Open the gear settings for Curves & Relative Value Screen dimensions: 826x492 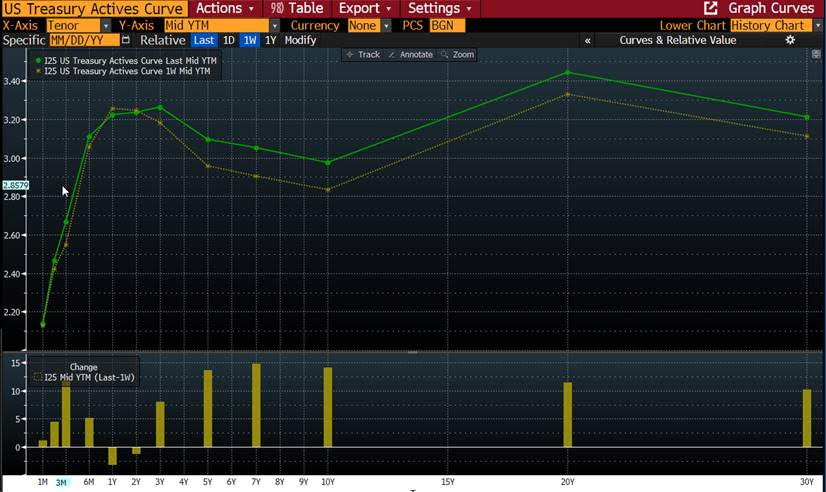pyautogui.click(x=790, y=40)
